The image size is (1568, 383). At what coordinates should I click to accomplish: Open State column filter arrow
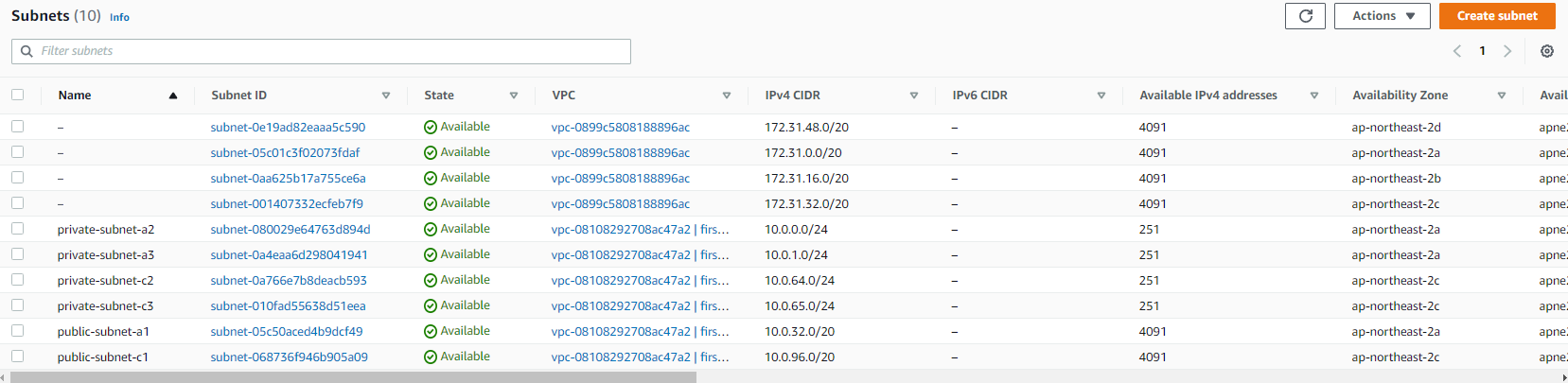pyautogui.click(x=514, y=96)
